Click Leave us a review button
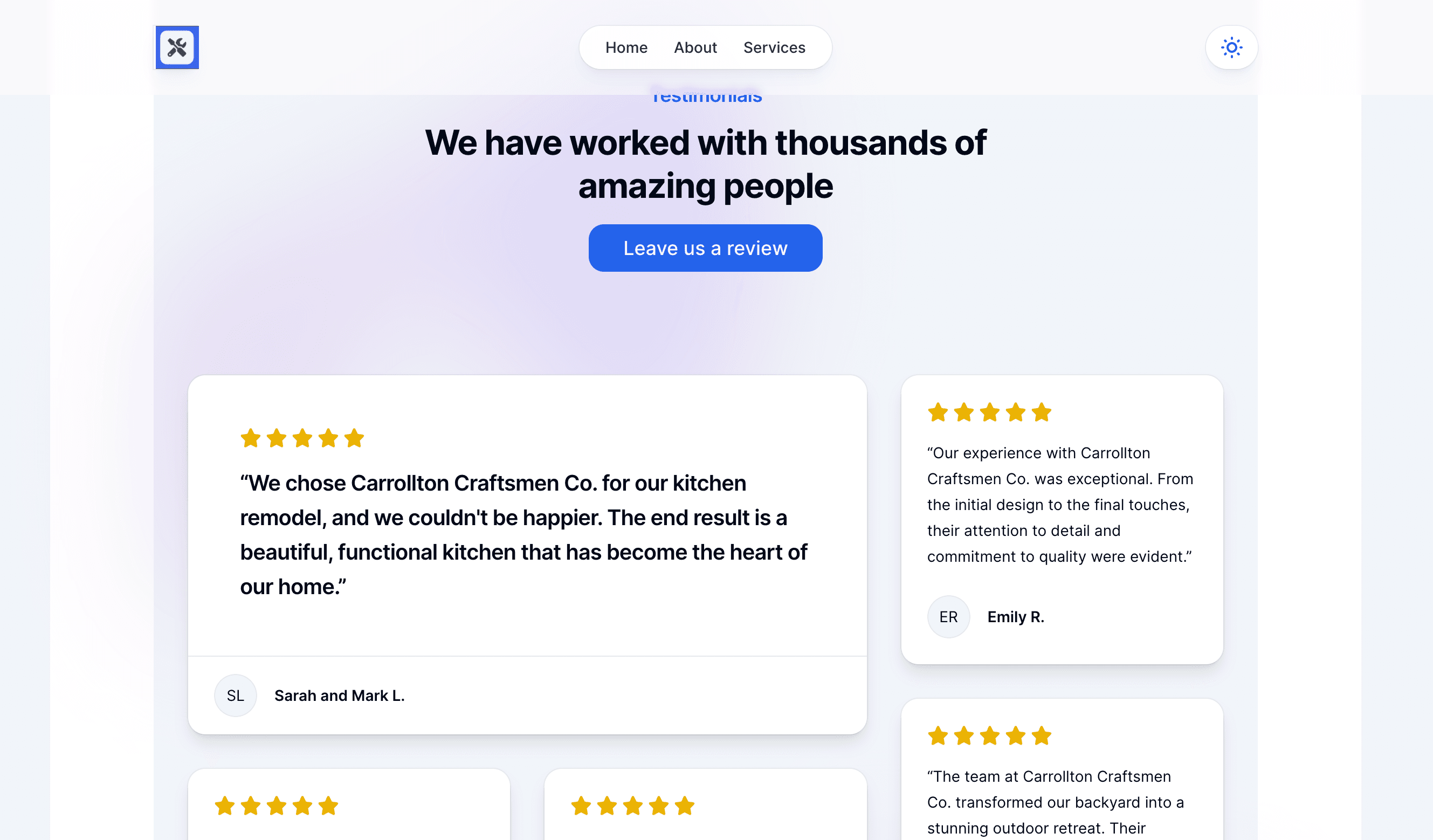Image resolution: width=1433 pixels, height=840 pixels. pyautogui.click(x=705, y=248)
